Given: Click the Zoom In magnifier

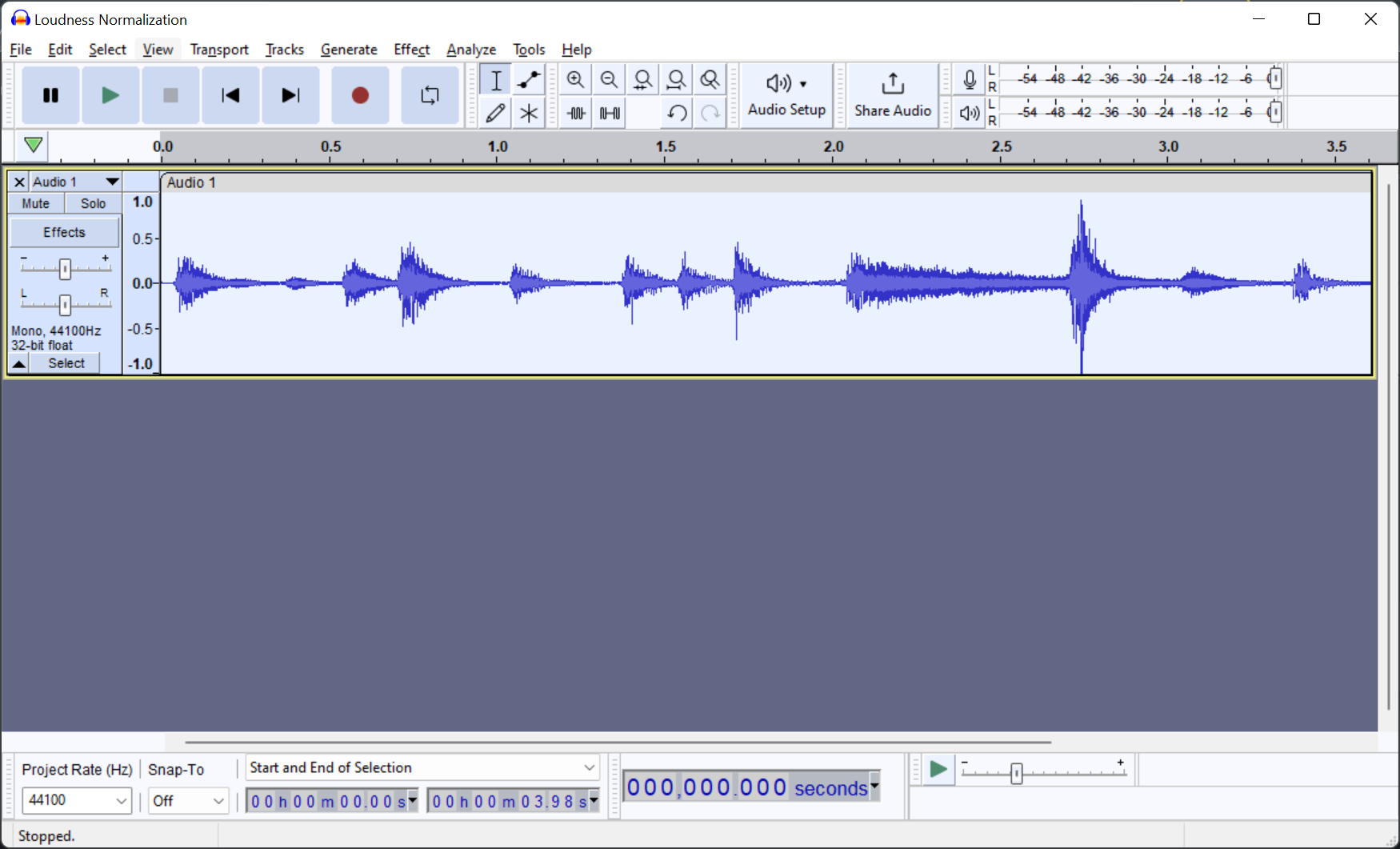Looking at the screenshot, I should coord(575,80).
